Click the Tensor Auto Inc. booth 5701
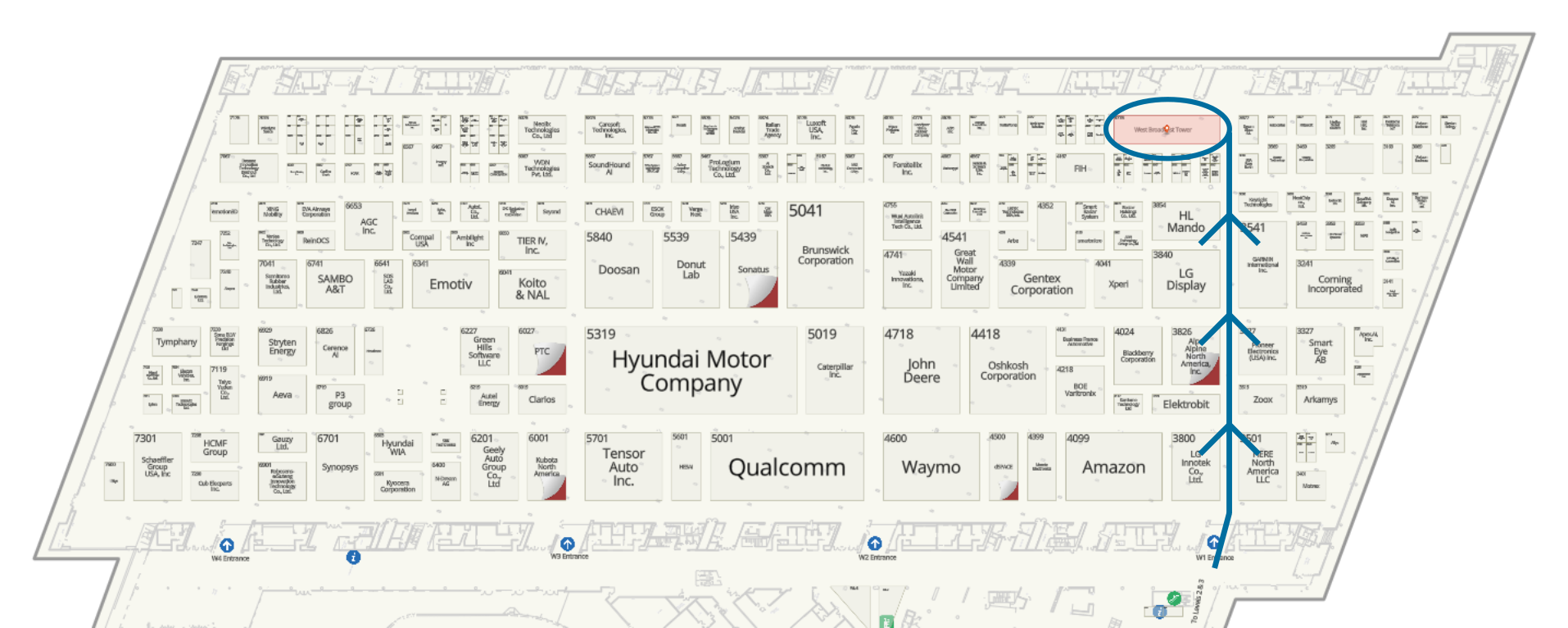 [623, 466]
